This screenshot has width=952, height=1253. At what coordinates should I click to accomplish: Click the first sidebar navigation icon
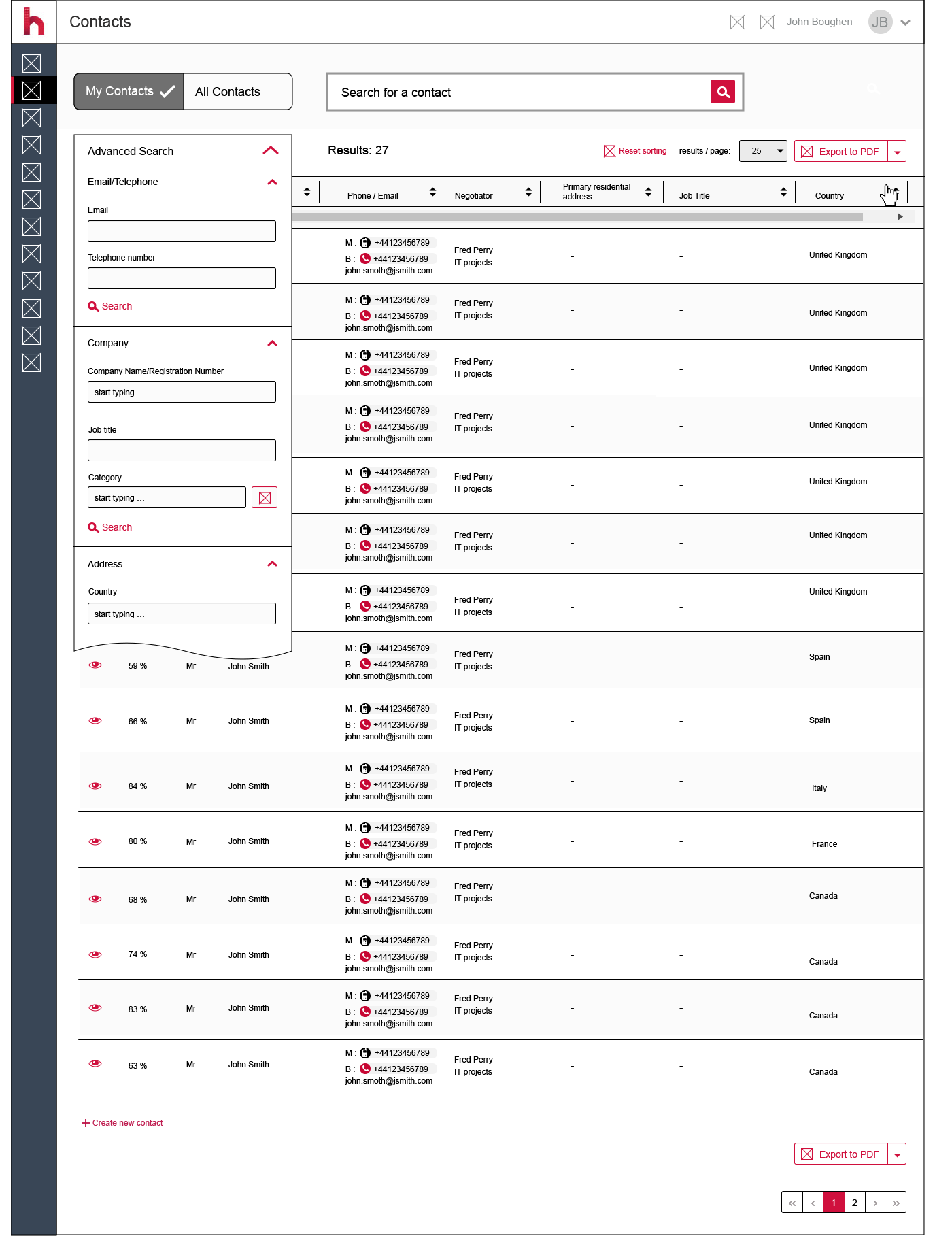[x=31, y=63]
